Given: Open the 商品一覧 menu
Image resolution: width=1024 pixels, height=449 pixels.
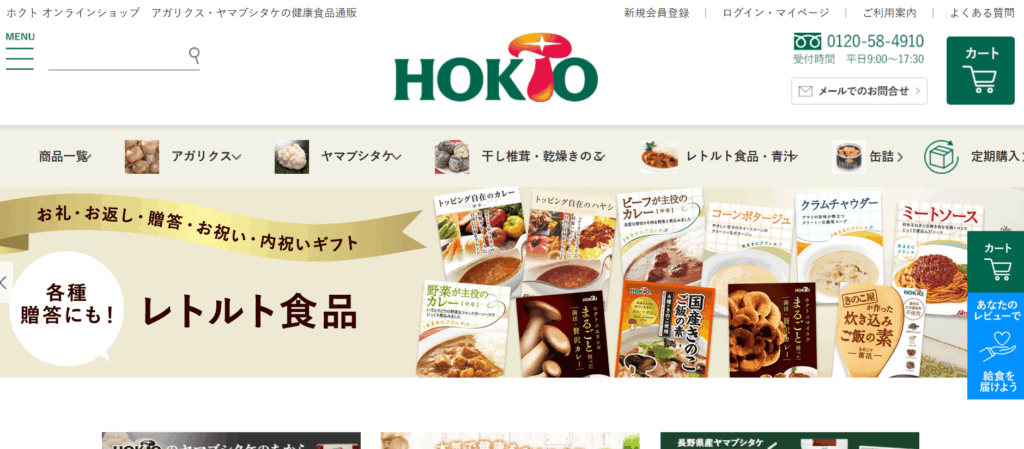Looking at the screenshot, I should pyautogui.click(x=65, y=157).
